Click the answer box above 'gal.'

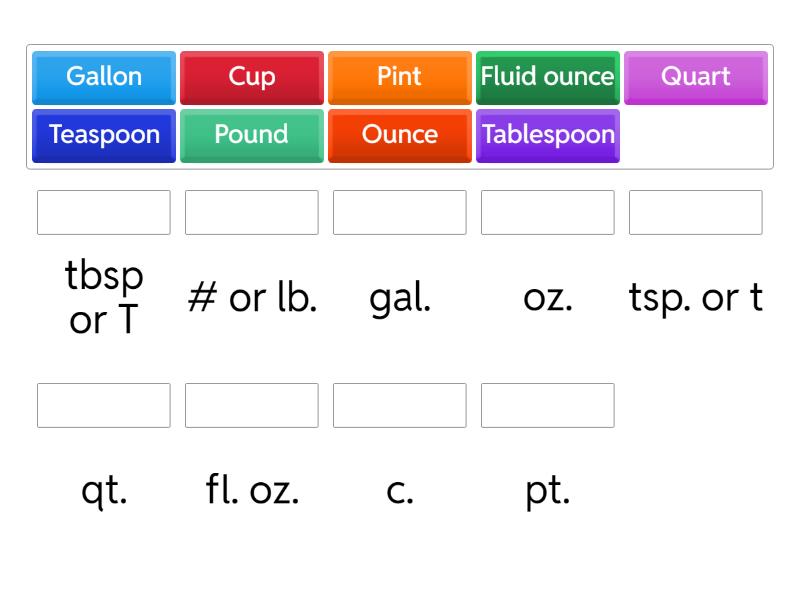pyautogui.click(x=399, y=212)
